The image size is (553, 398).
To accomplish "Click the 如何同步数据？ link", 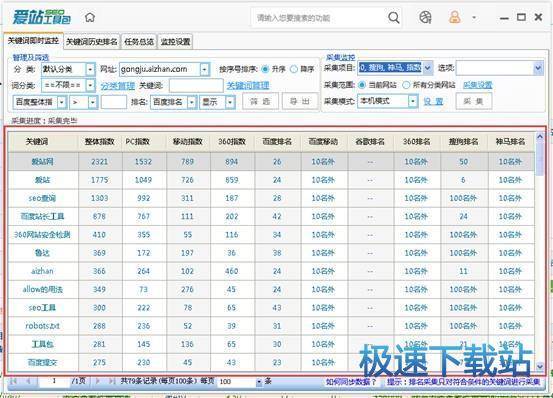I will click(351, 382).
